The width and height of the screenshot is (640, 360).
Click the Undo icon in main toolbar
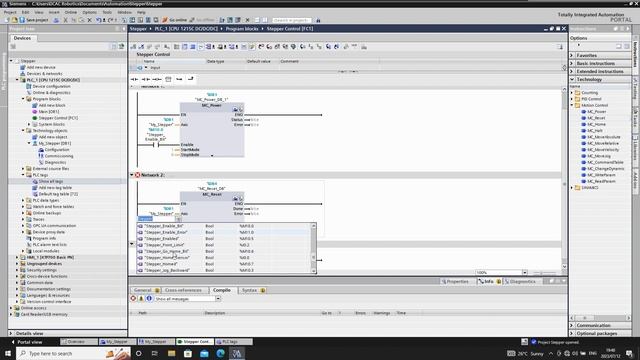point(98,20)
